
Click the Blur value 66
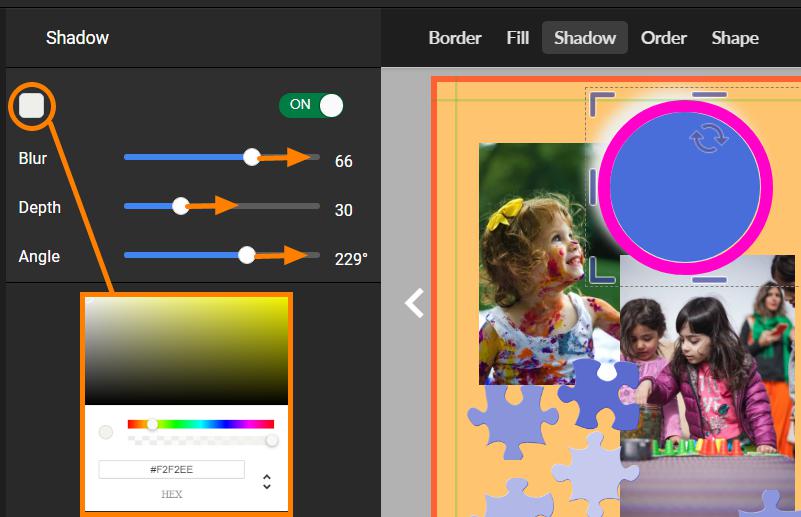point(343,161)
